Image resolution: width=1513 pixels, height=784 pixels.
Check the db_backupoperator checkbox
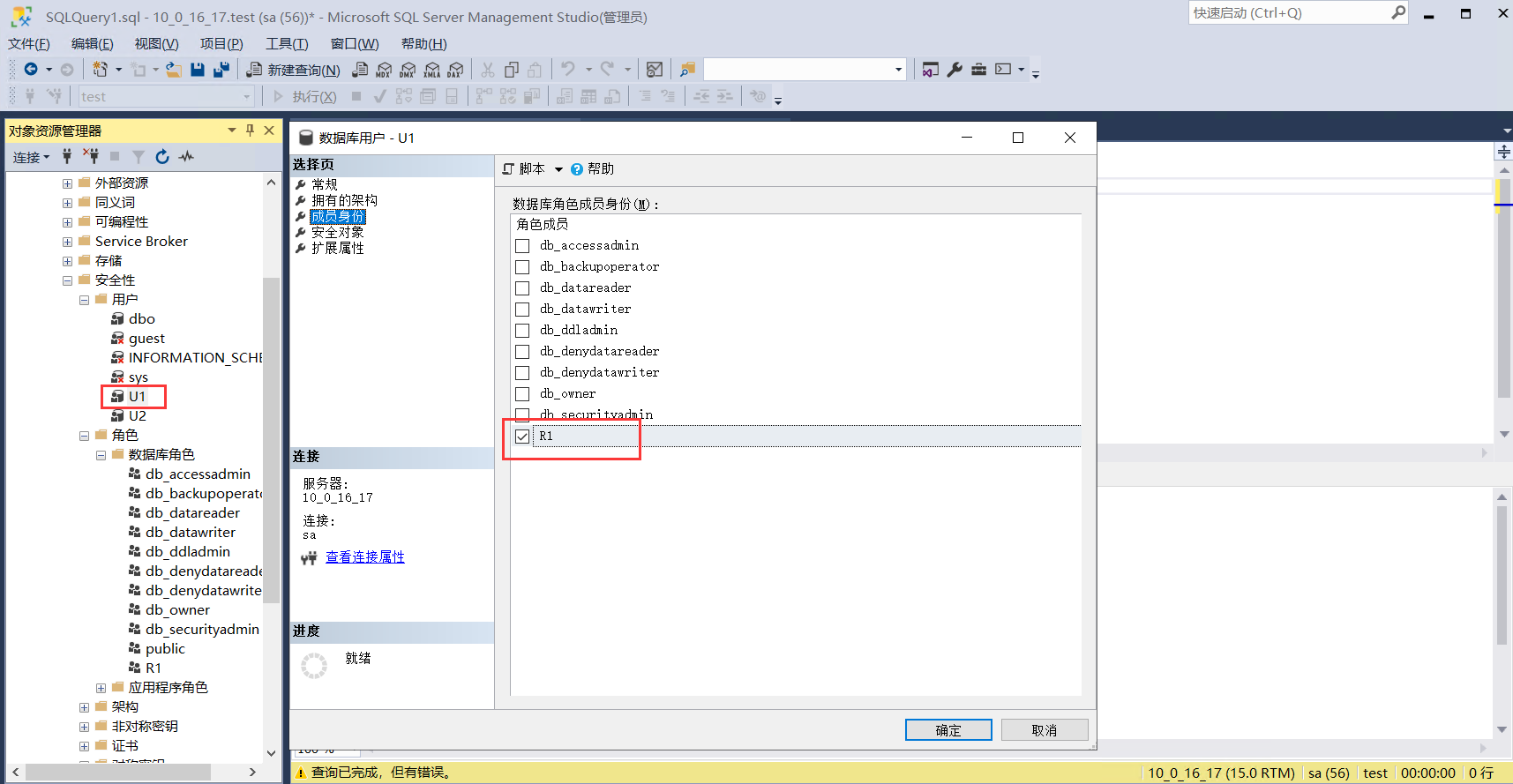(522, 267)
